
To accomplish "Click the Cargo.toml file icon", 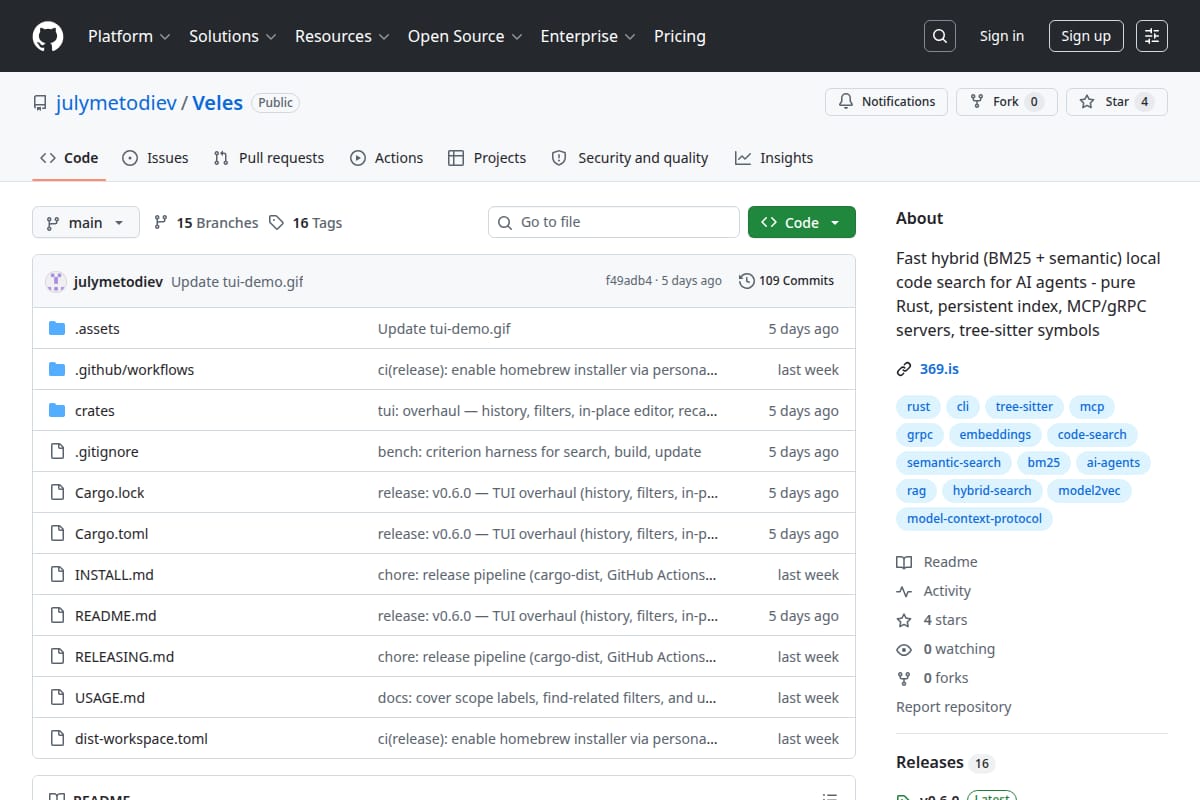I will coord(57,534).
